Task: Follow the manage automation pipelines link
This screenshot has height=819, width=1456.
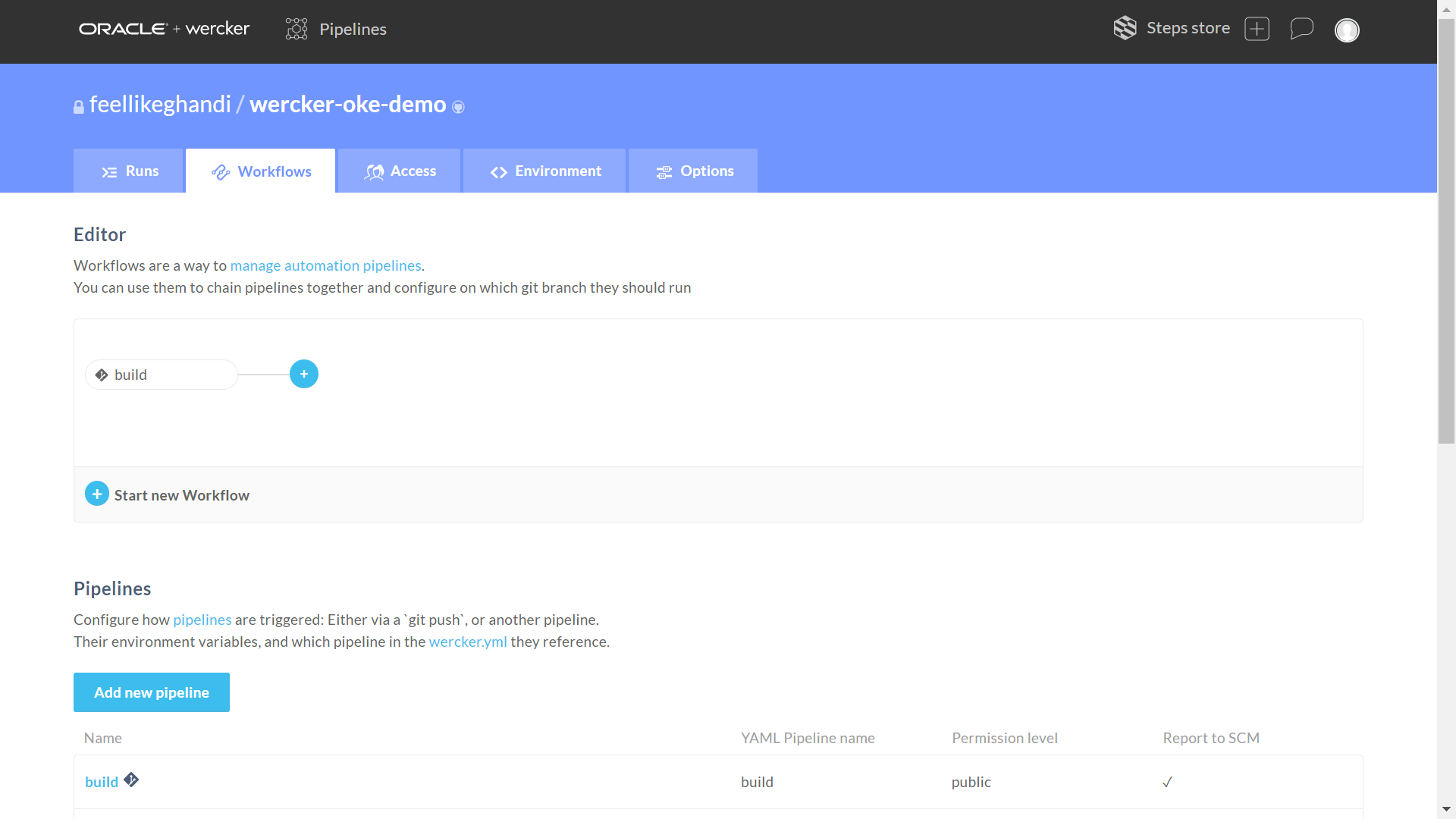Action: click(325, 265)
